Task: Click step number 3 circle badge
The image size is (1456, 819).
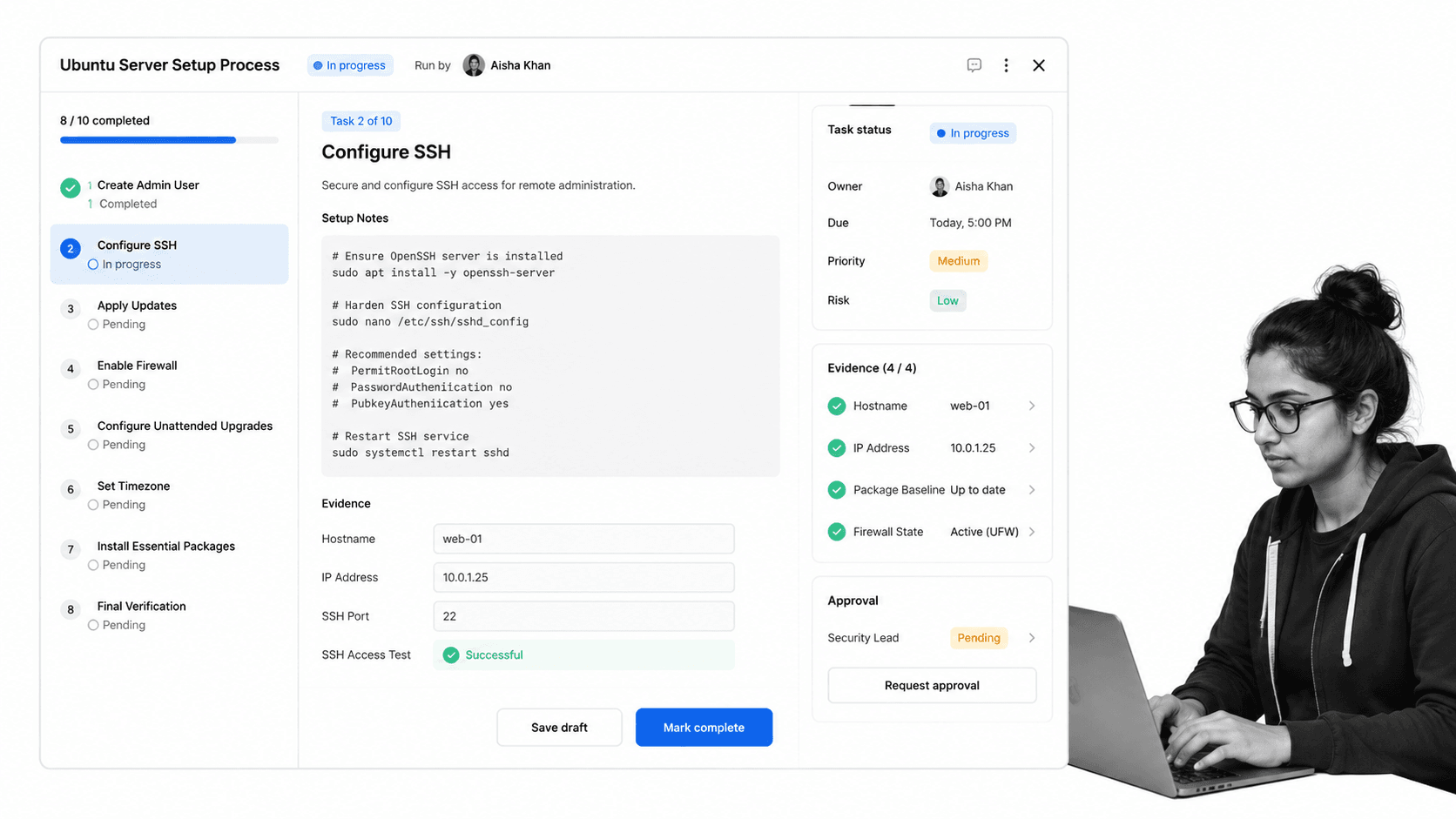Action: pyautogui.click(x=71, y=308)
